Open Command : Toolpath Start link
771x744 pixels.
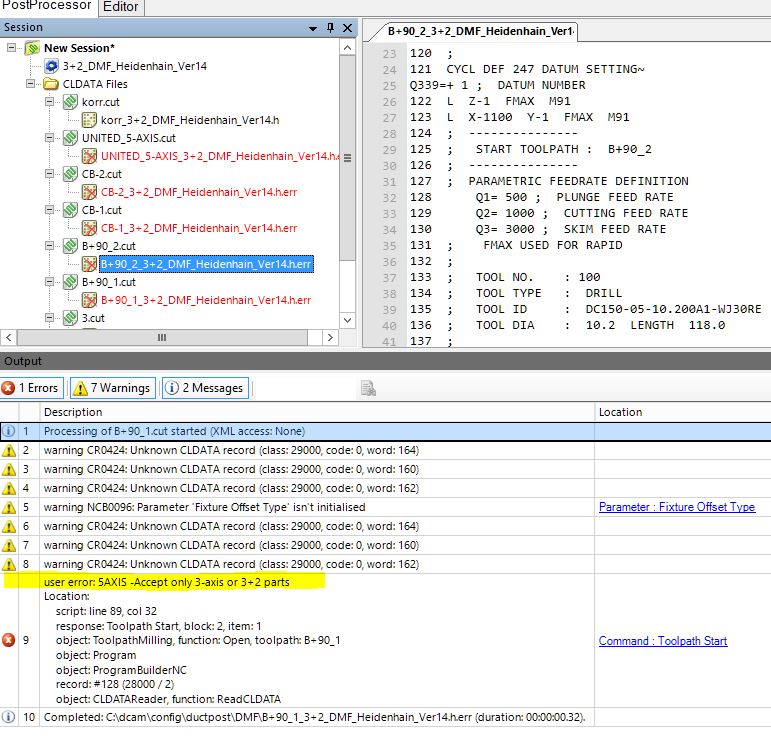663,641
